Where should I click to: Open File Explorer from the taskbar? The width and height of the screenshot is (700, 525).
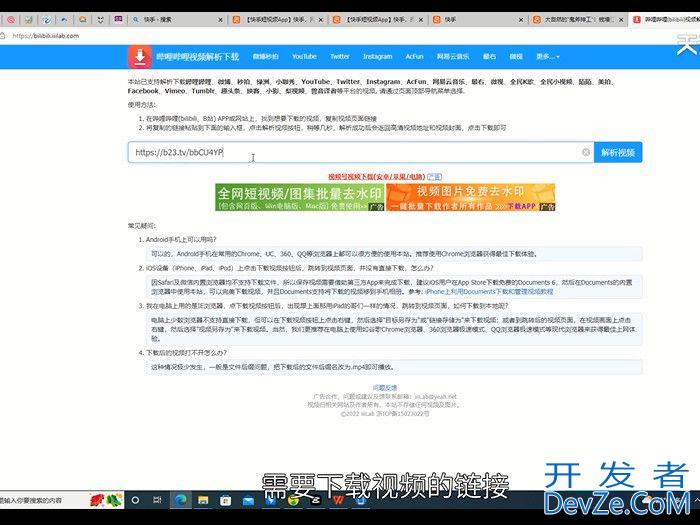(203, 500)
